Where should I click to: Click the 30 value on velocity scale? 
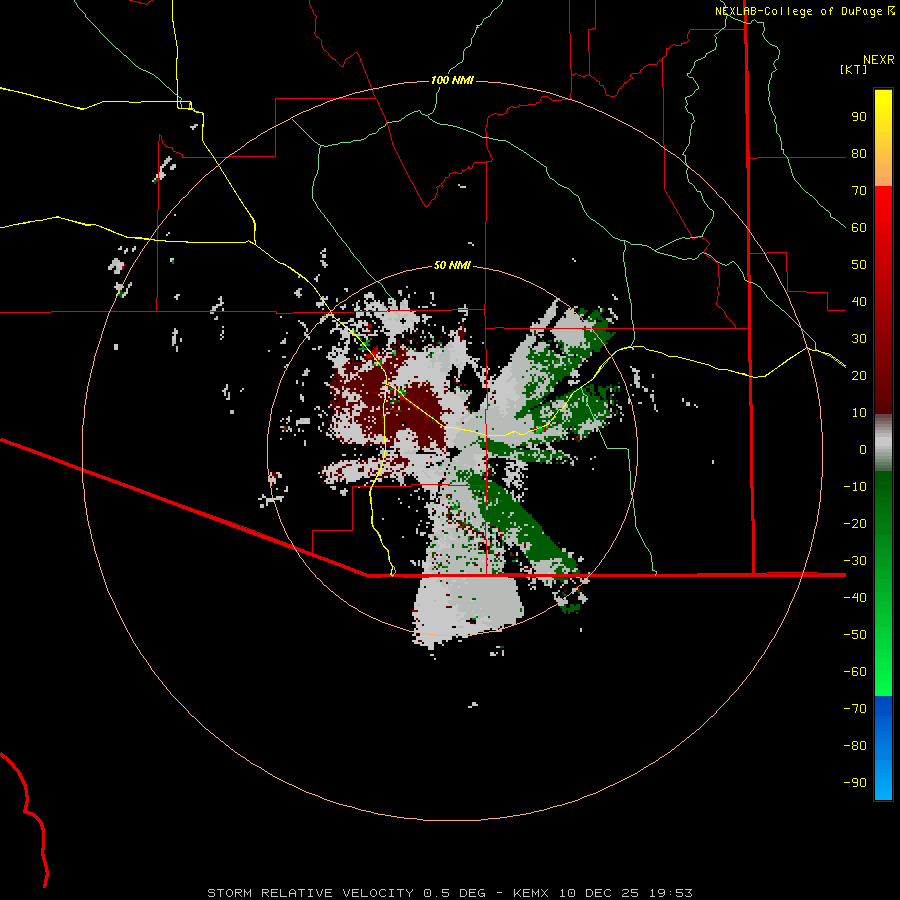coord(859,339)
